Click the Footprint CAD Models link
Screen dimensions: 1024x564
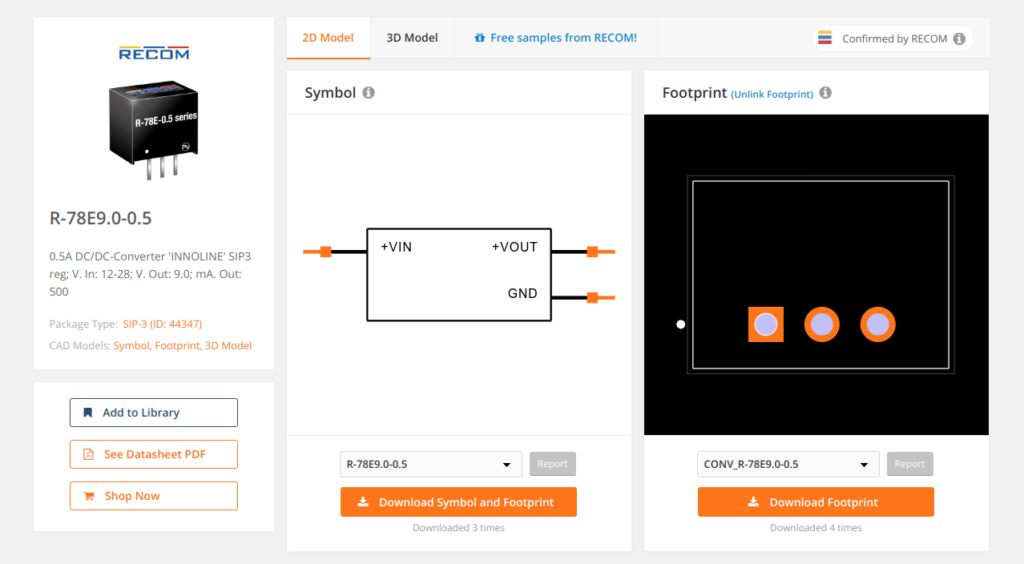click(x=177, y=345)
